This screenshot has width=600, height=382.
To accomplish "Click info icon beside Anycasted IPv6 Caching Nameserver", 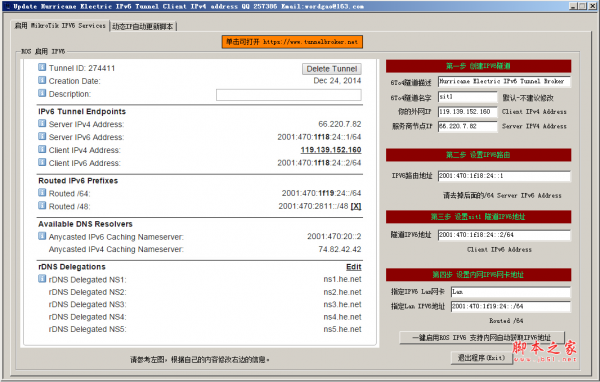I will [x=42, y=237].
